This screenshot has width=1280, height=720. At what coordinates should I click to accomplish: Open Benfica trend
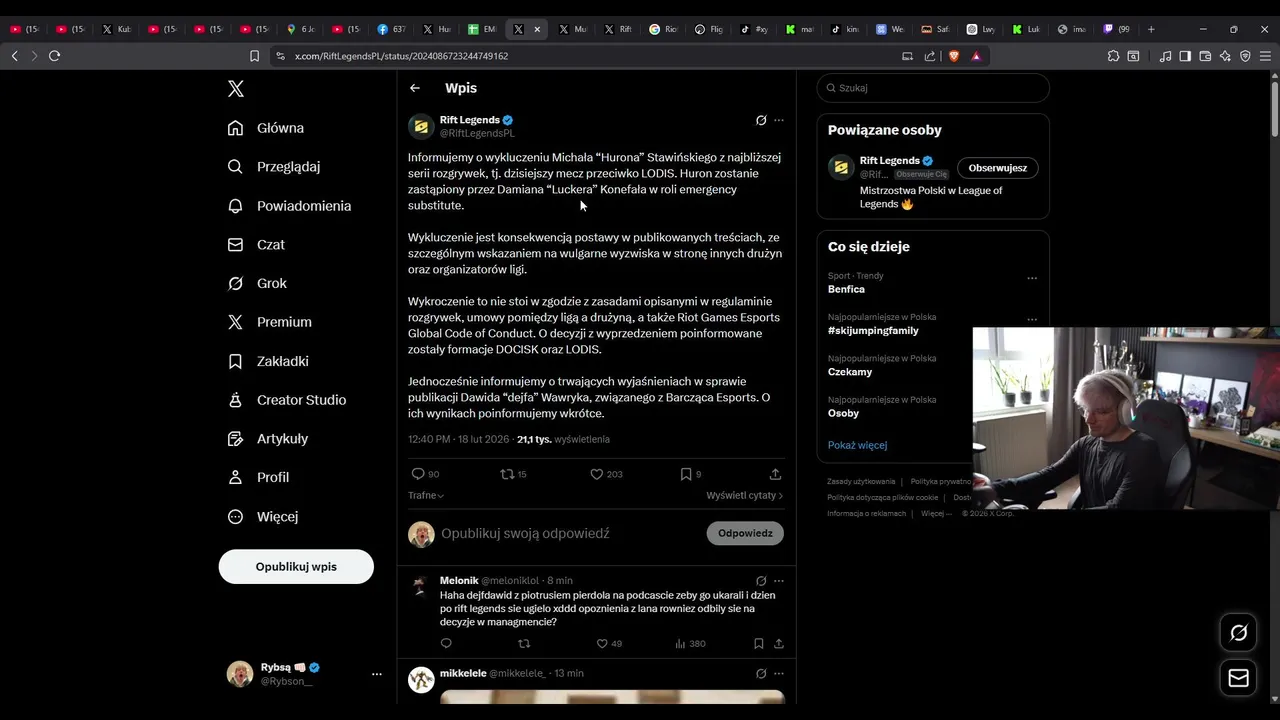[x=846, y=289]
